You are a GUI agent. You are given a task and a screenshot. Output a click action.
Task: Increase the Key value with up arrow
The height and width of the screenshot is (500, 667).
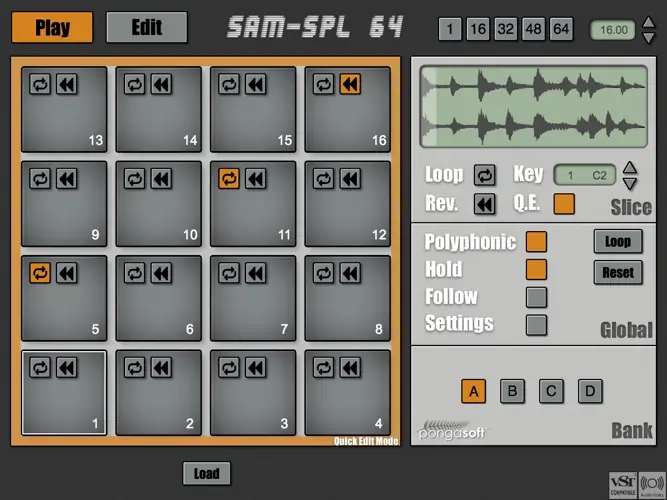(x=629, y=168)
